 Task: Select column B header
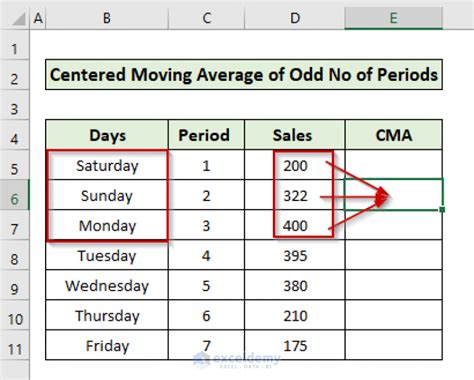[x=107, y=18]
